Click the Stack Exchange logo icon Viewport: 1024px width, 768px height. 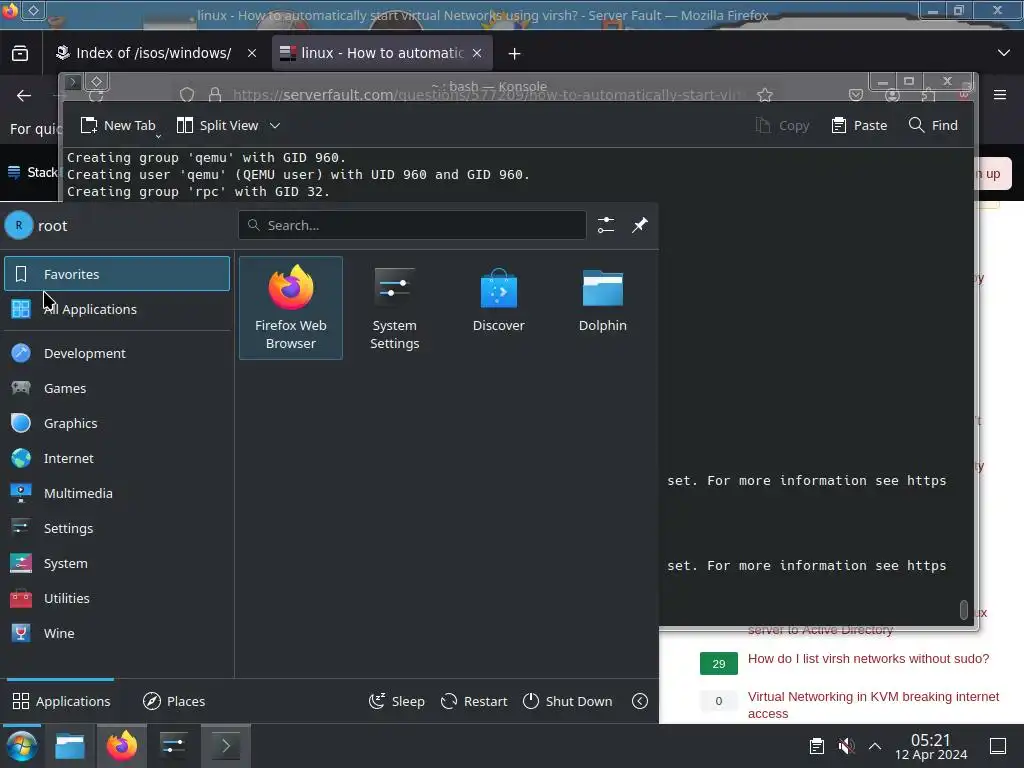(x=14, y=172)
